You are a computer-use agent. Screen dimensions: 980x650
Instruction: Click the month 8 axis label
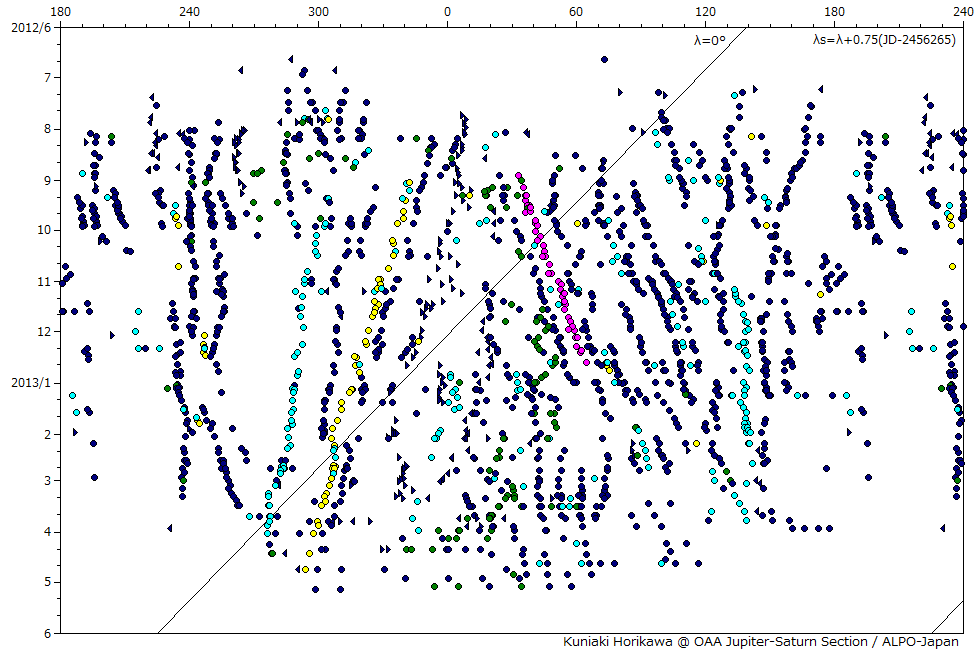tap(48, 130)
